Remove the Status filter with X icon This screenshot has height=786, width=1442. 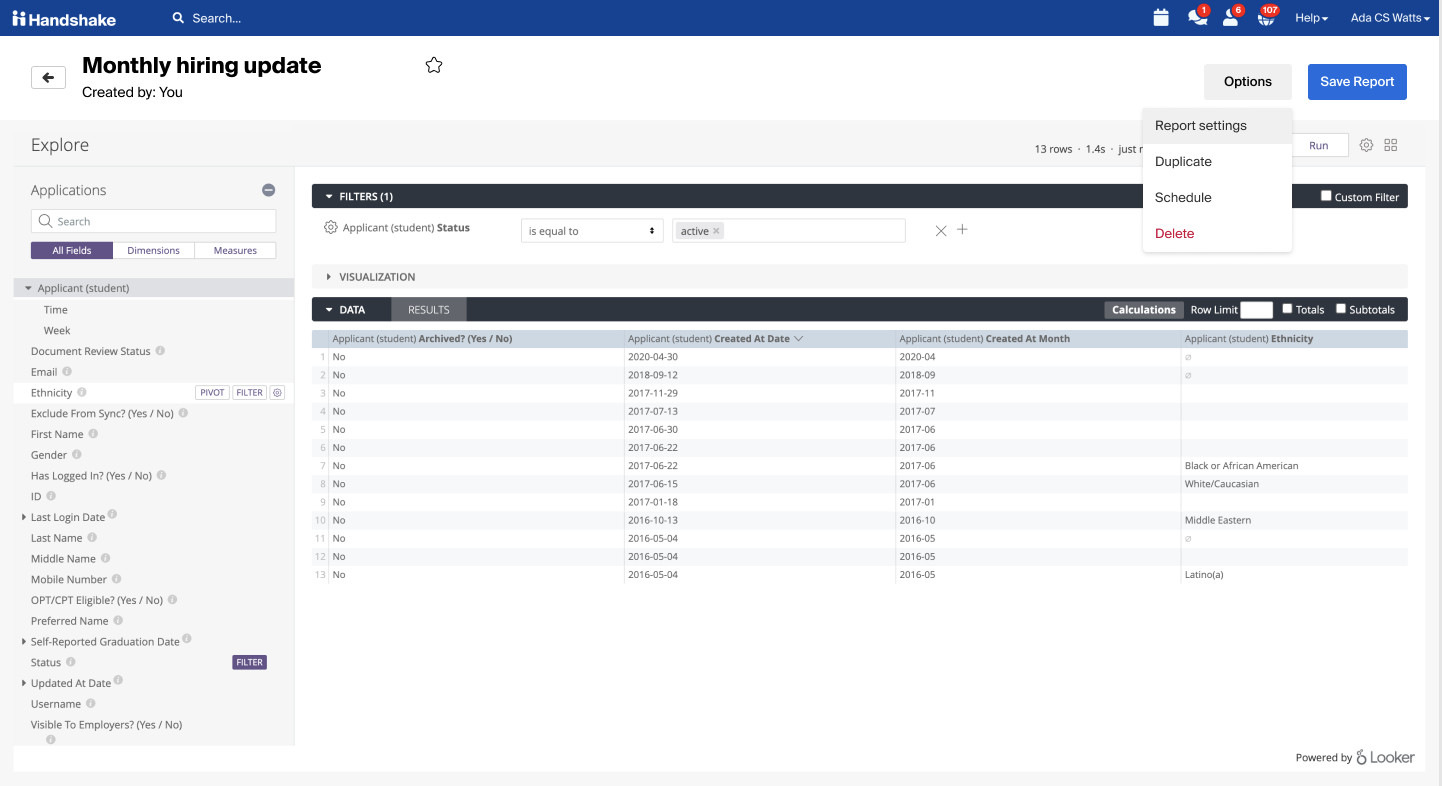coord(940,230)
